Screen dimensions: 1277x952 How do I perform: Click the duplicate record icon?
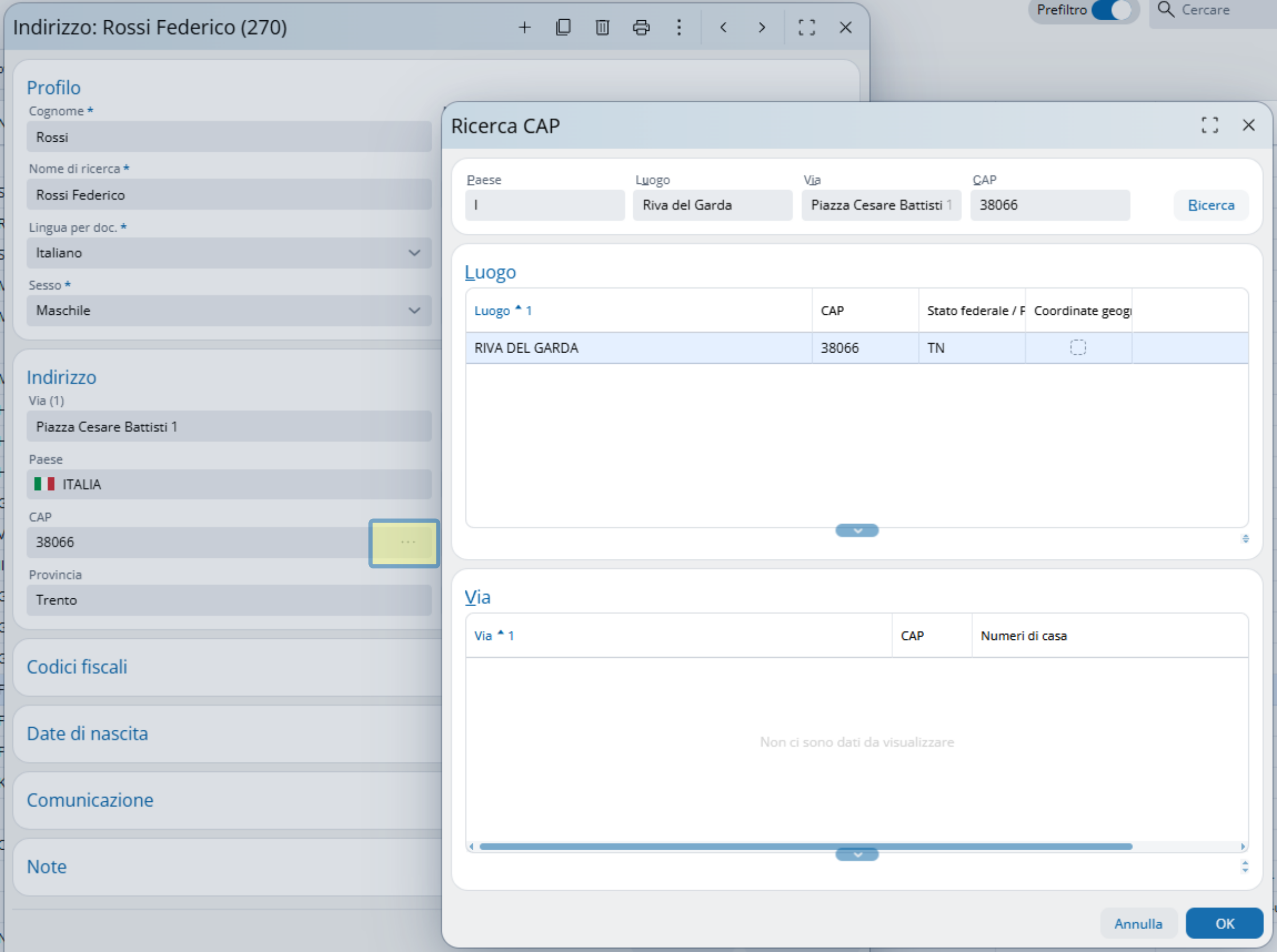(563, 27)
